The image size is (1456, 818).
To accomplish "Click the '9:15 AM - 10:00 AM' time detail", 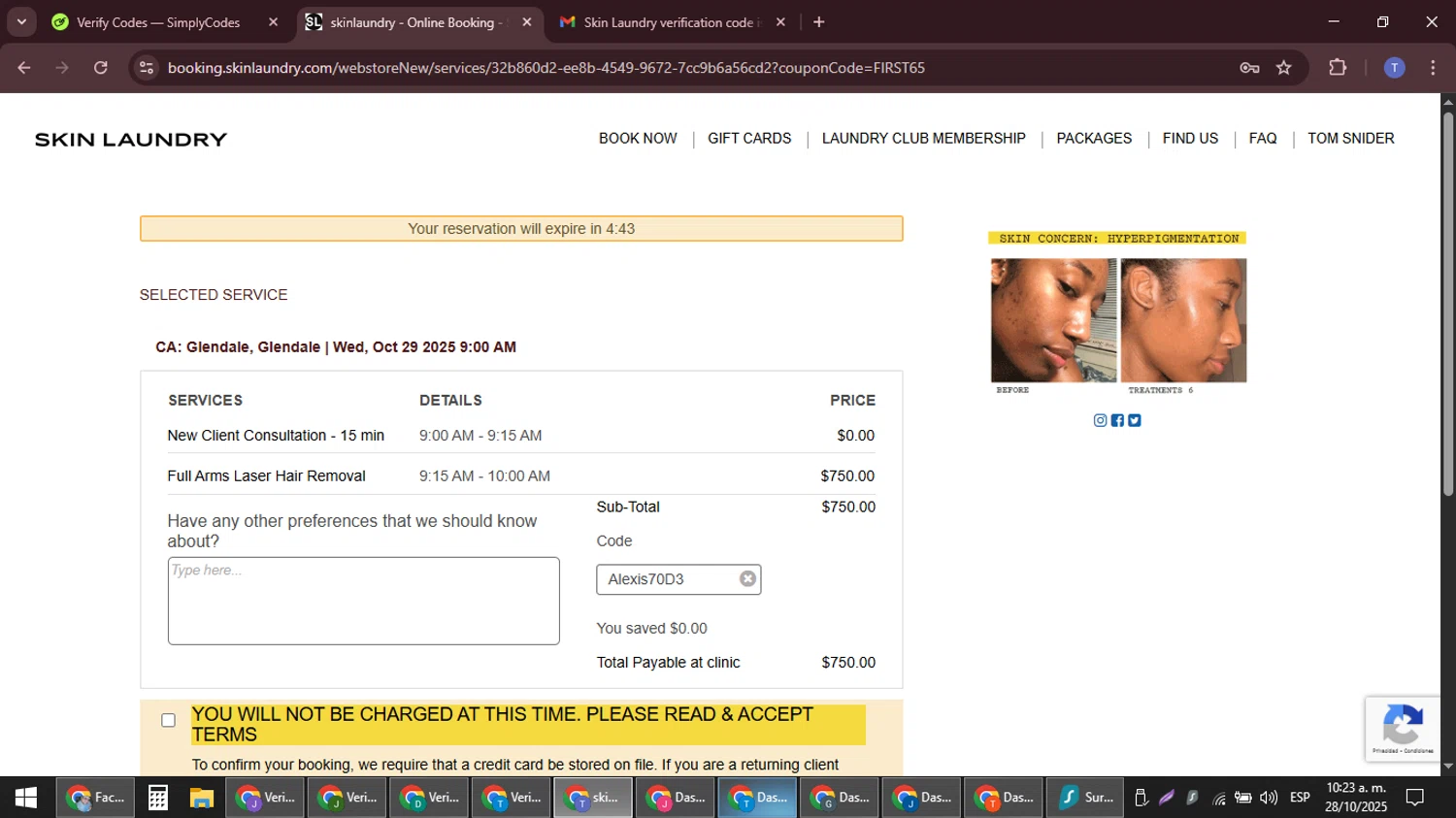I will (x=484, y=476).
